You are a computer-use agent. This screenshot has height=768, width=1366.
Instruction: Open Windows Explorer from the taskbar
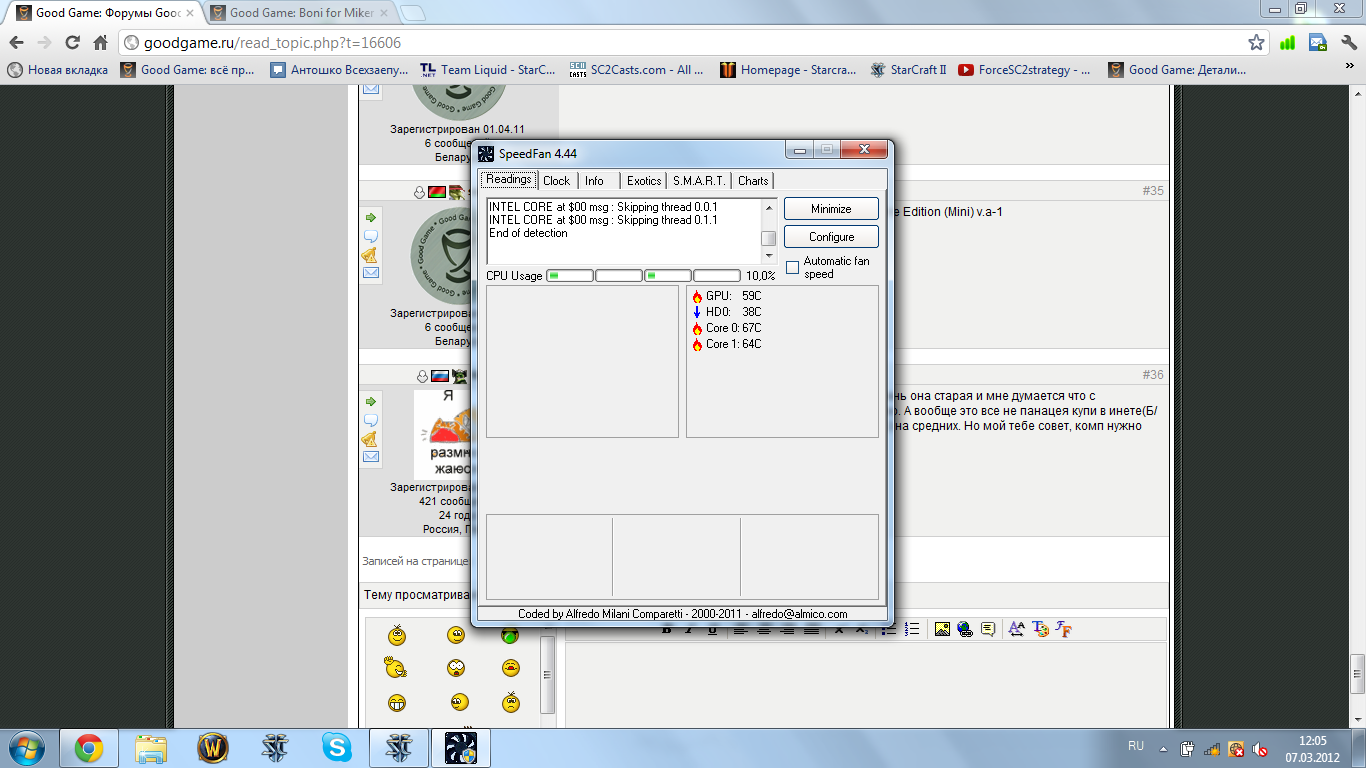coord(151,748)
